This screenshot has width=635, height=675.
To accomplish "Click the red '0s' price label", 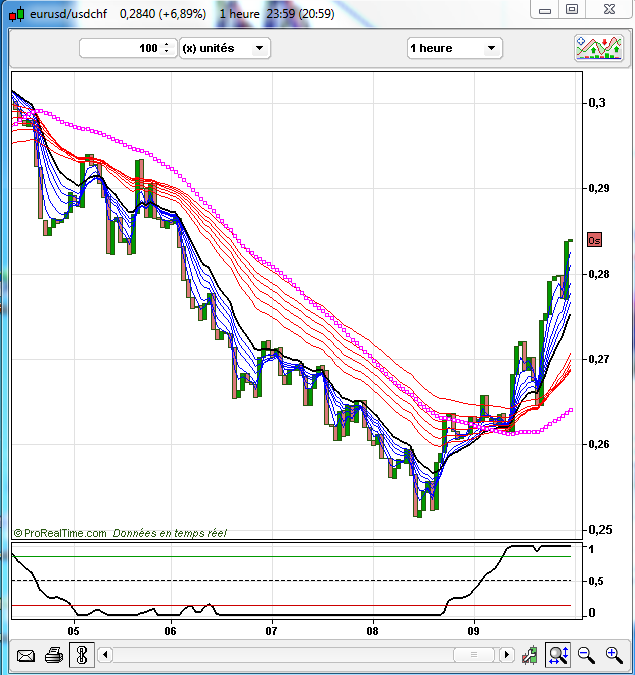I will 594,240.
